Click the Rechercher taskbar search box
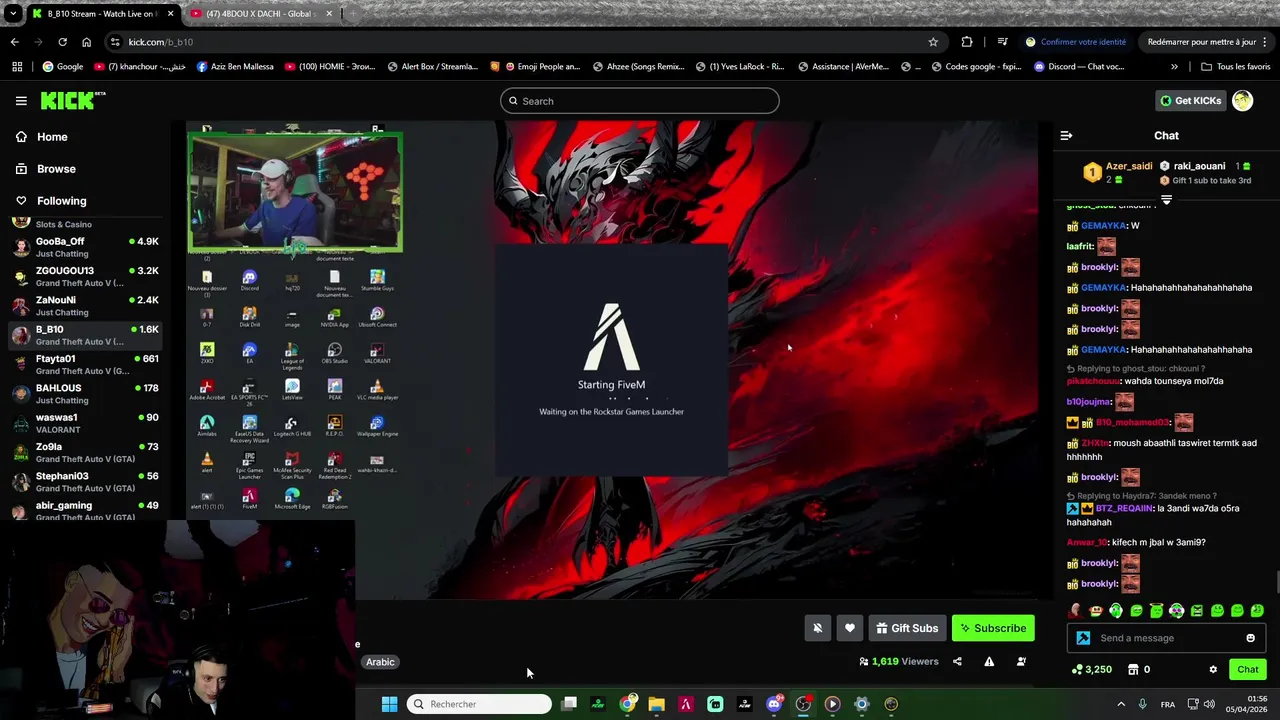The image size is (1280, 720). pyautogui.click(x=480, y=704)
